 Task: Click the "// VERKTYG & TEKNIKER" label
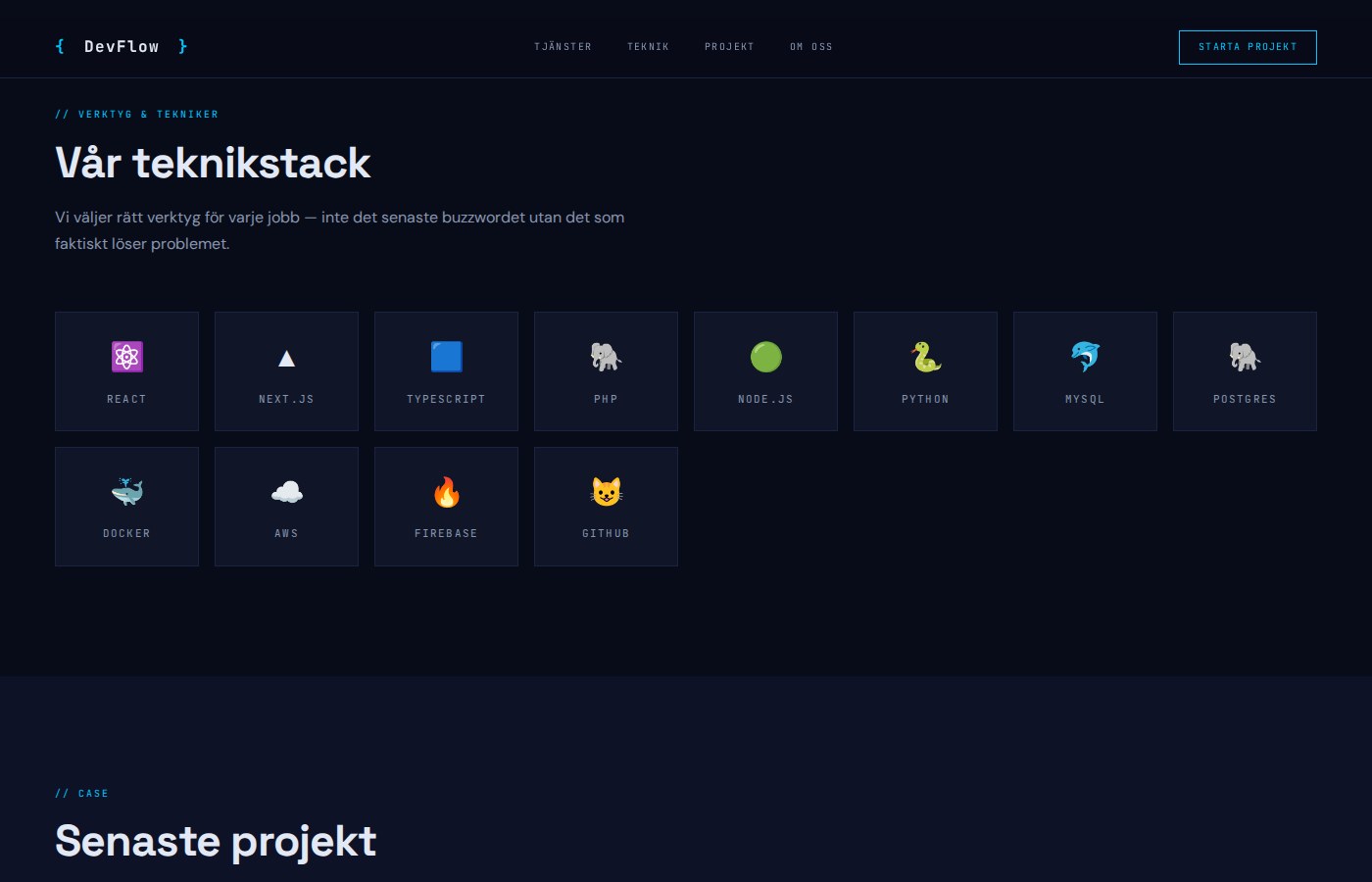point(137,115)
